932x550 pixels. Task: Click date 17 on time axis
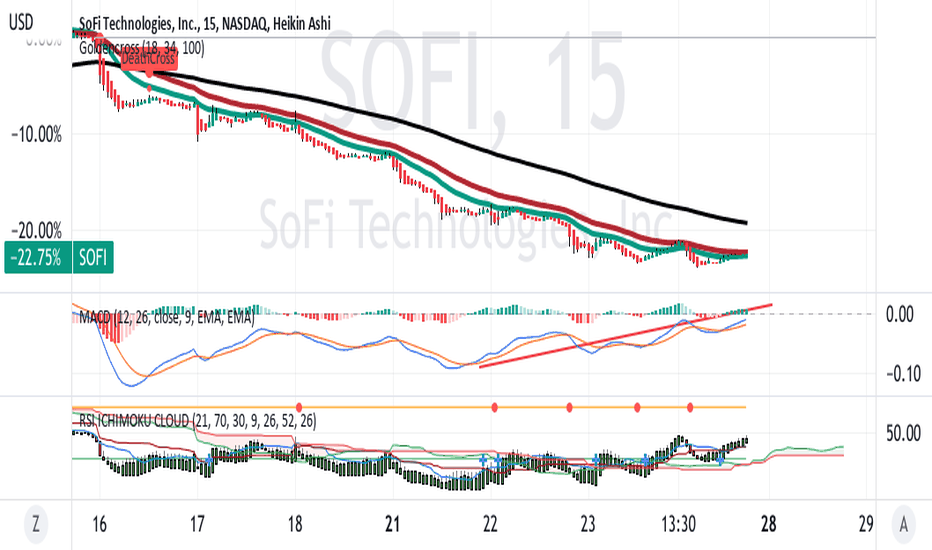pos(197,524)
